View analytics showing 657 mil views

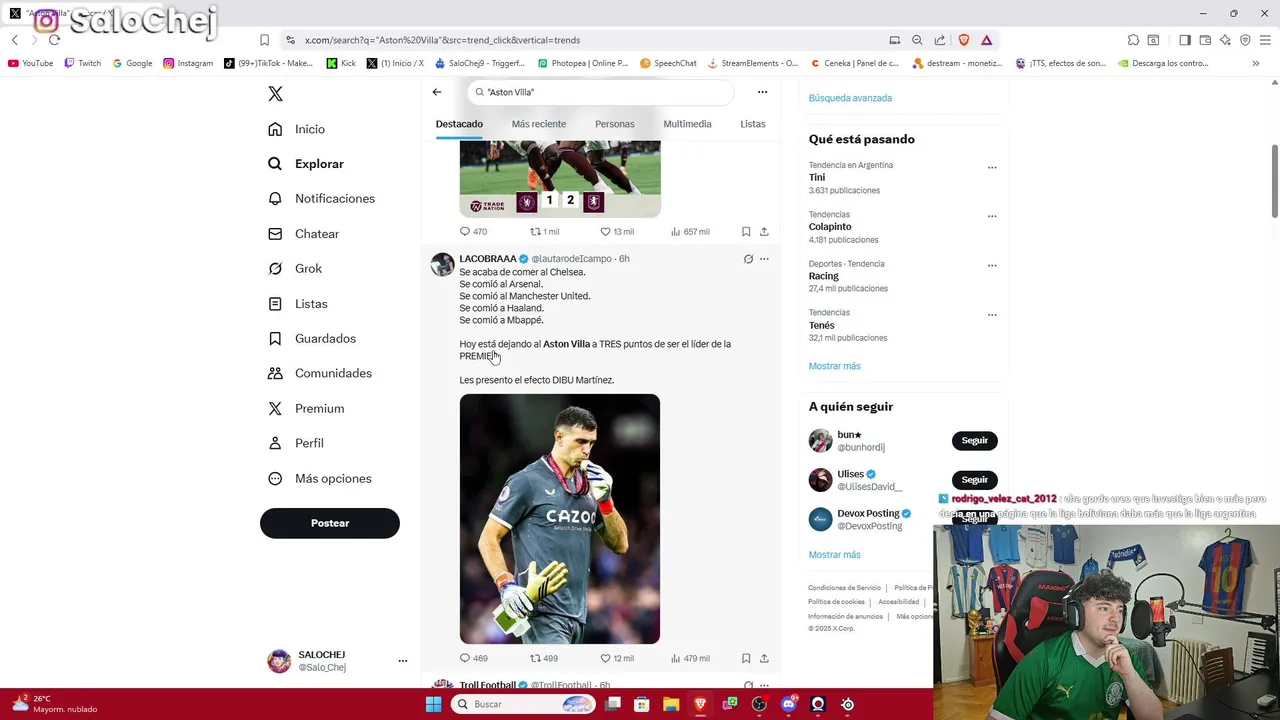click(690, 231)
